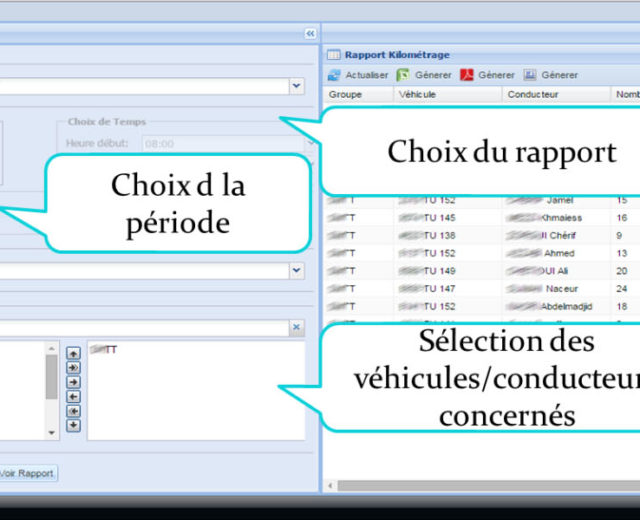
Task: Click the remove-selected left arrow button
Action: pyautogui.click(x=74, y=396)
